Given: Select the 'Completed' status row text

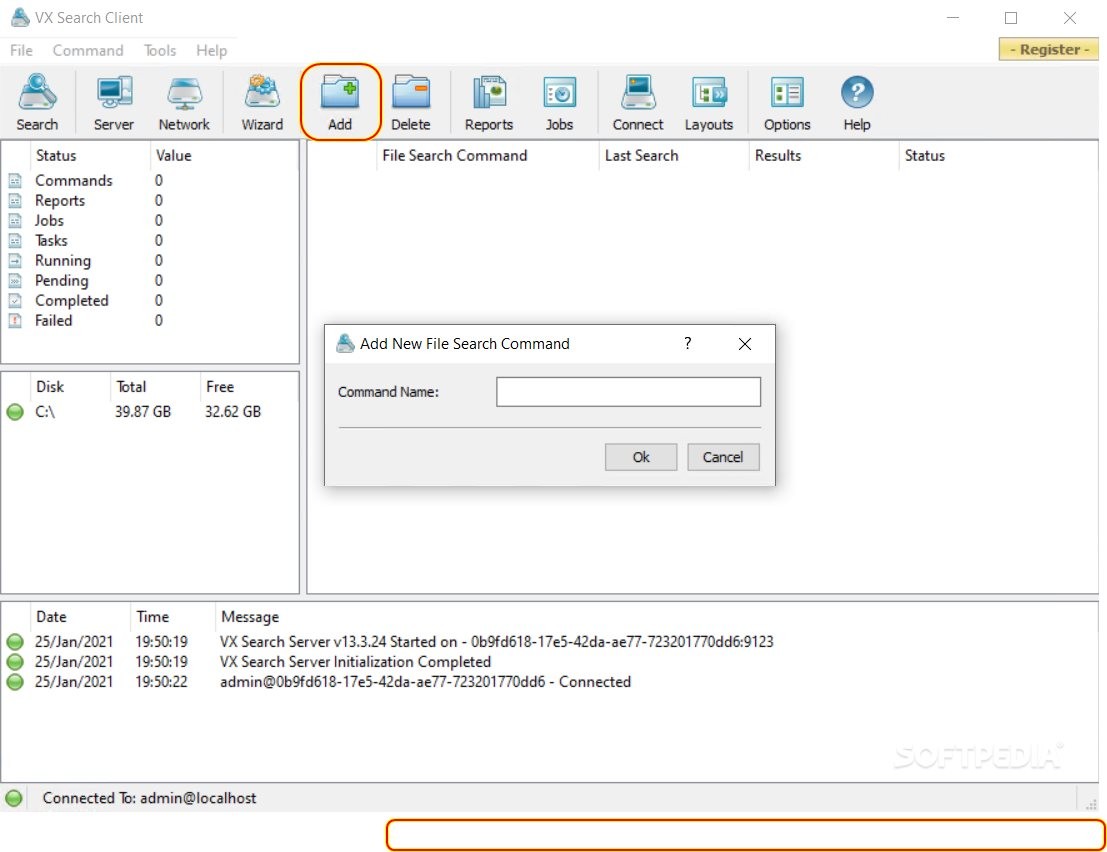Looking at the screenshot, I should (x=72, y=301).
